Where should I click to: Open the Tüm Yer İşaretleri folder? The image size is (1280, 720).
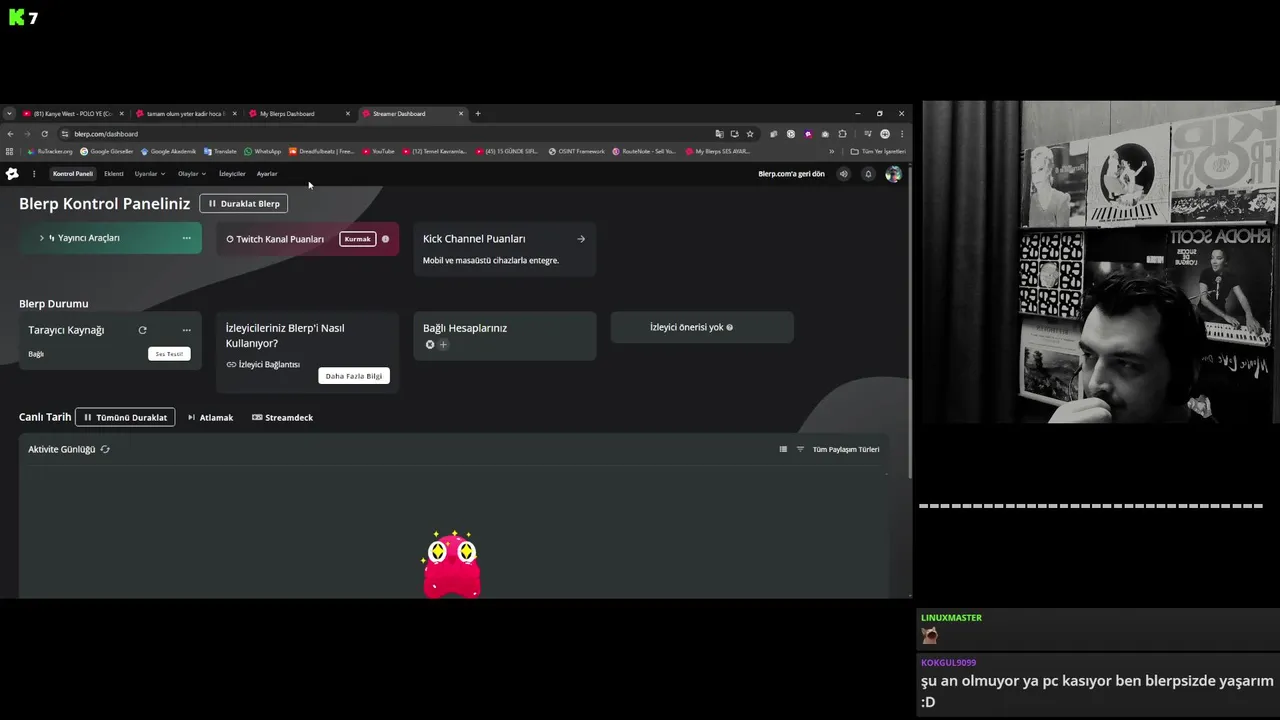pyautogui.click(x=878, y=152)
